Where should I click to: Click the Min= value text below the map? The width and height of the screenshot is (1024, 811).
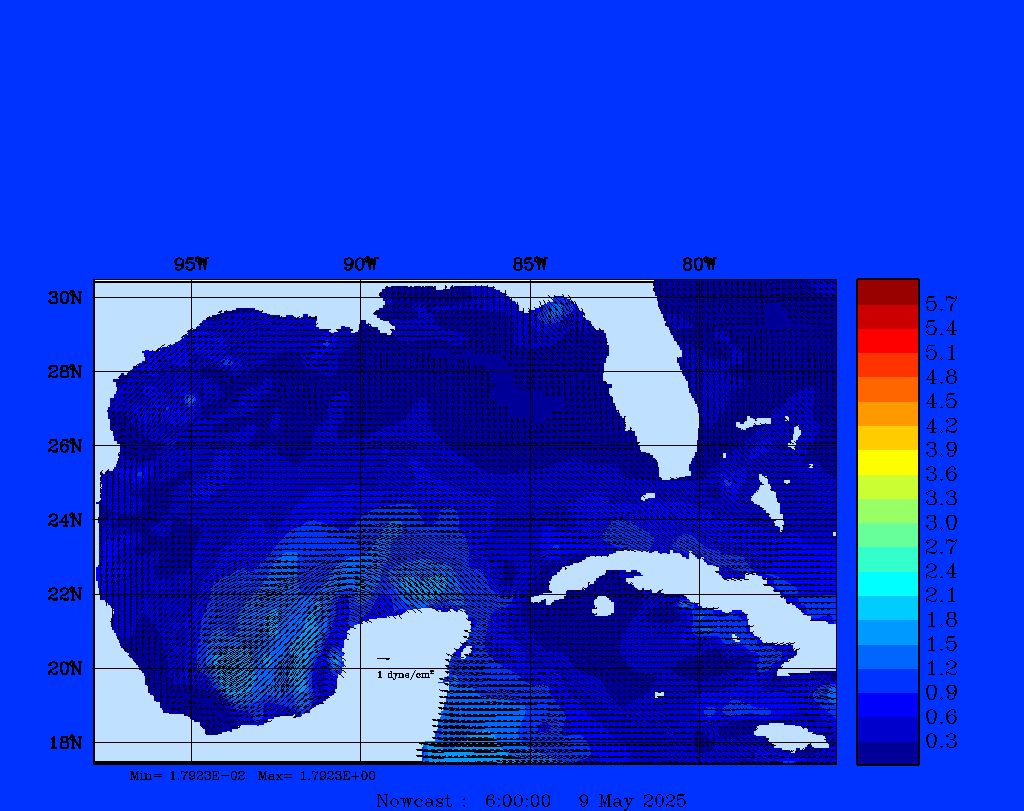(187, 776)
